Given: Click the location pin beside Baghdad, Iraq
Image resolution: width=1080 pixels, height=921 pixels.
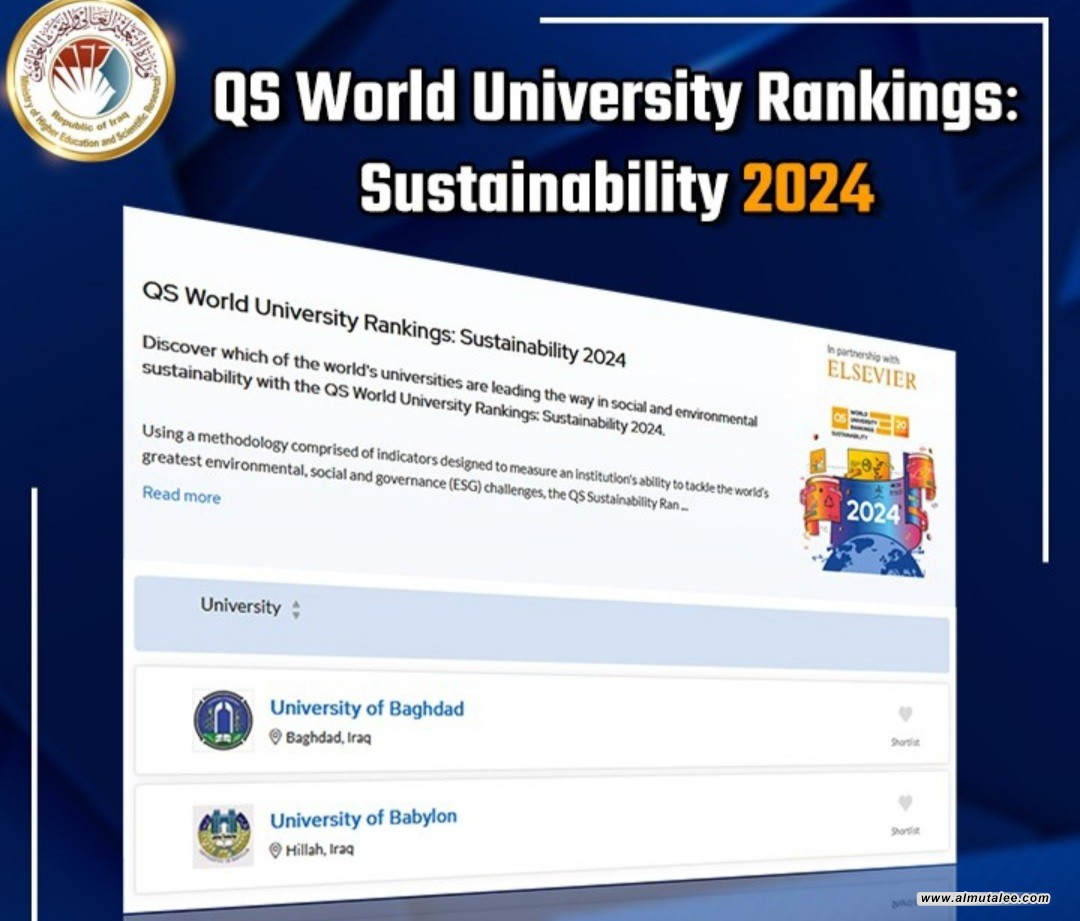Looking at the screenshot, I should point(276,737).
